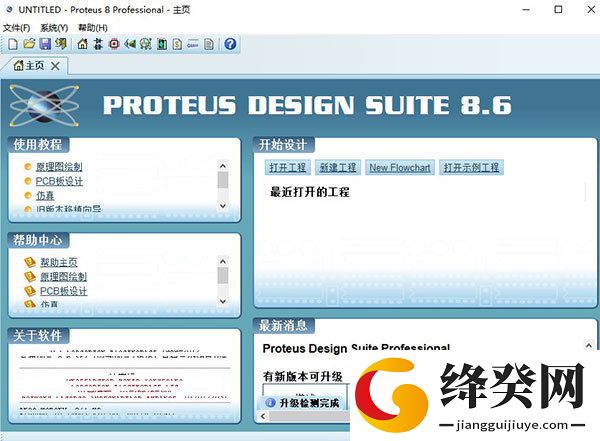Click the 新建工程 button
This screenshot has height=441, width=600.
(x=338, y=168)
